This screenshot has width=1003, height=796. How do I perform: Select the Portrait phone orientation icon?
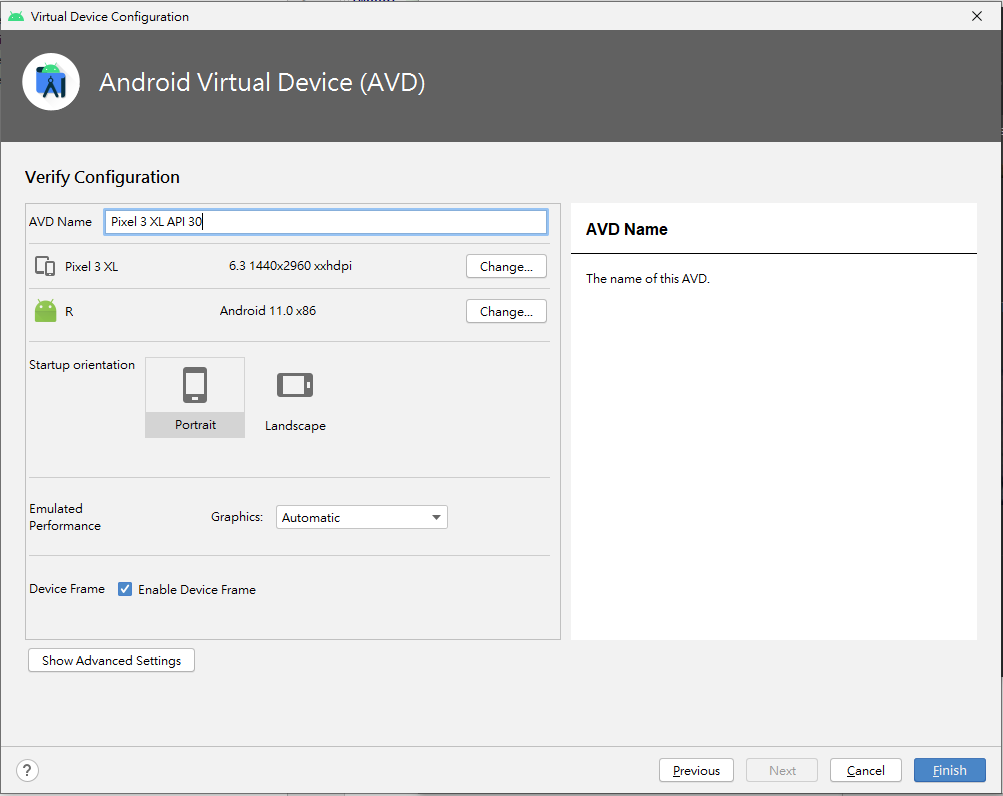point(195,385)
